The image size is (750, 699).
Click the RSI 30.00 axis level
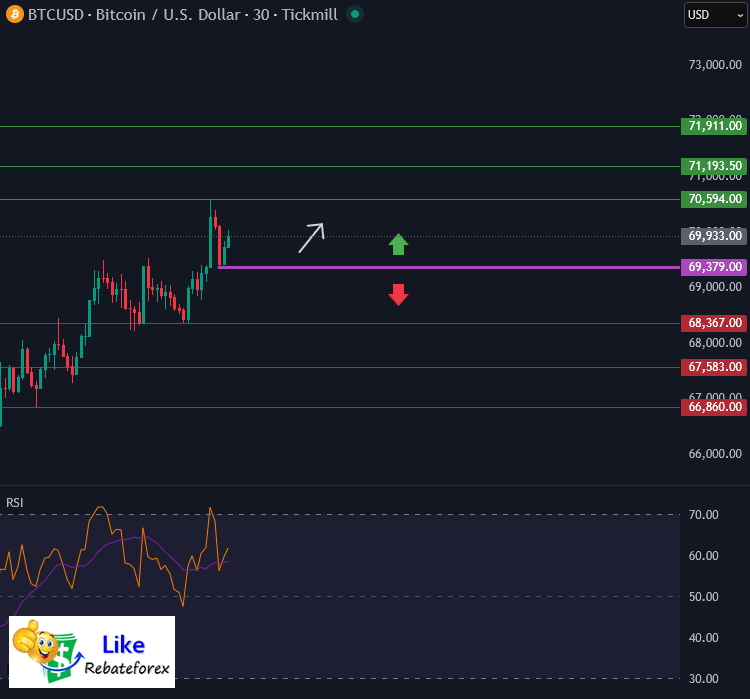tap(704, 678)
